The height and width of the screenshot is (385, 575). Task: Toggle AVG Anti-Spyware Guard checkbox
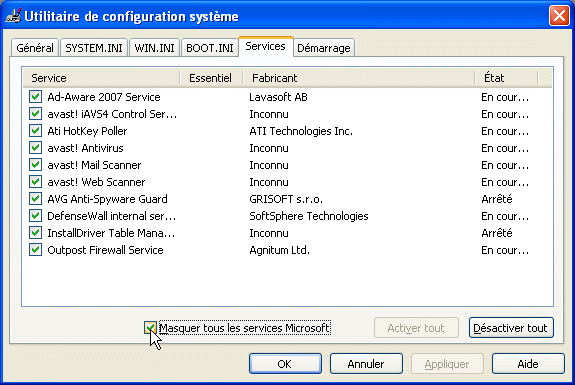click(35, 199)
